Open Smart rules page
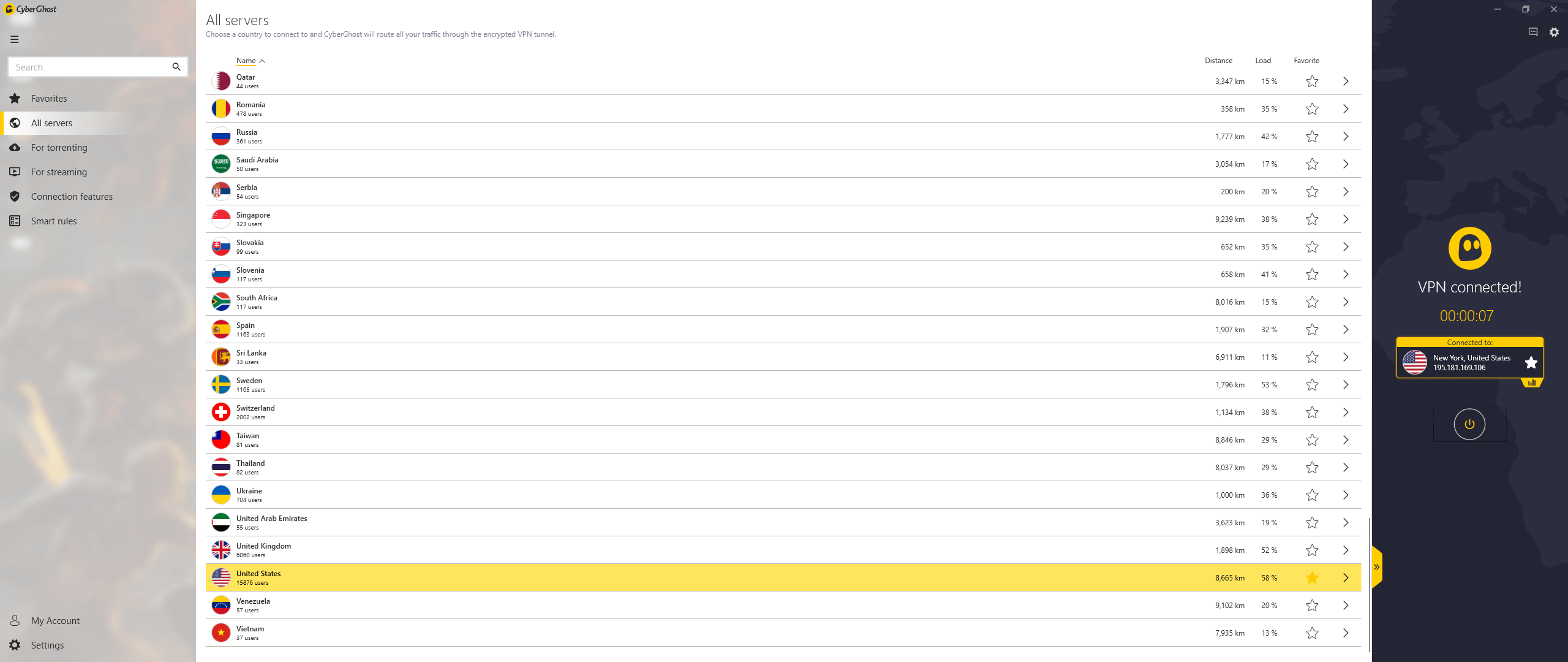The height and width of the screenshot is (662, 1568). pyautogui.click(x=54, y=221)
